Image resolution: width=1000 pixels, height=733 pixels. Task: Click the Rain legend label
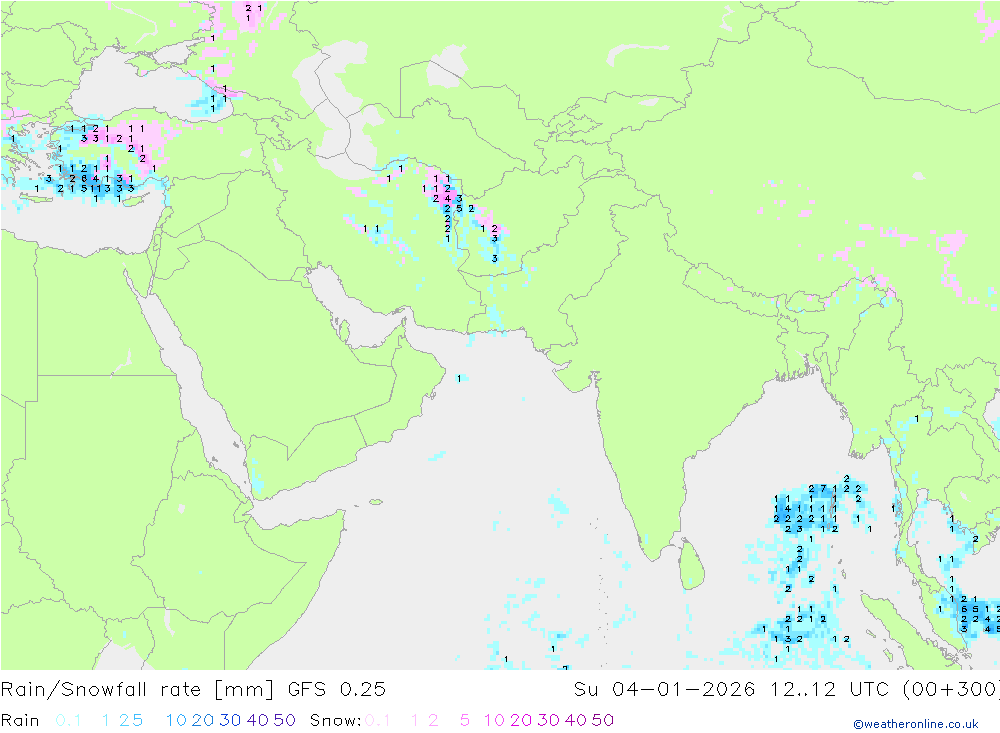20,720
